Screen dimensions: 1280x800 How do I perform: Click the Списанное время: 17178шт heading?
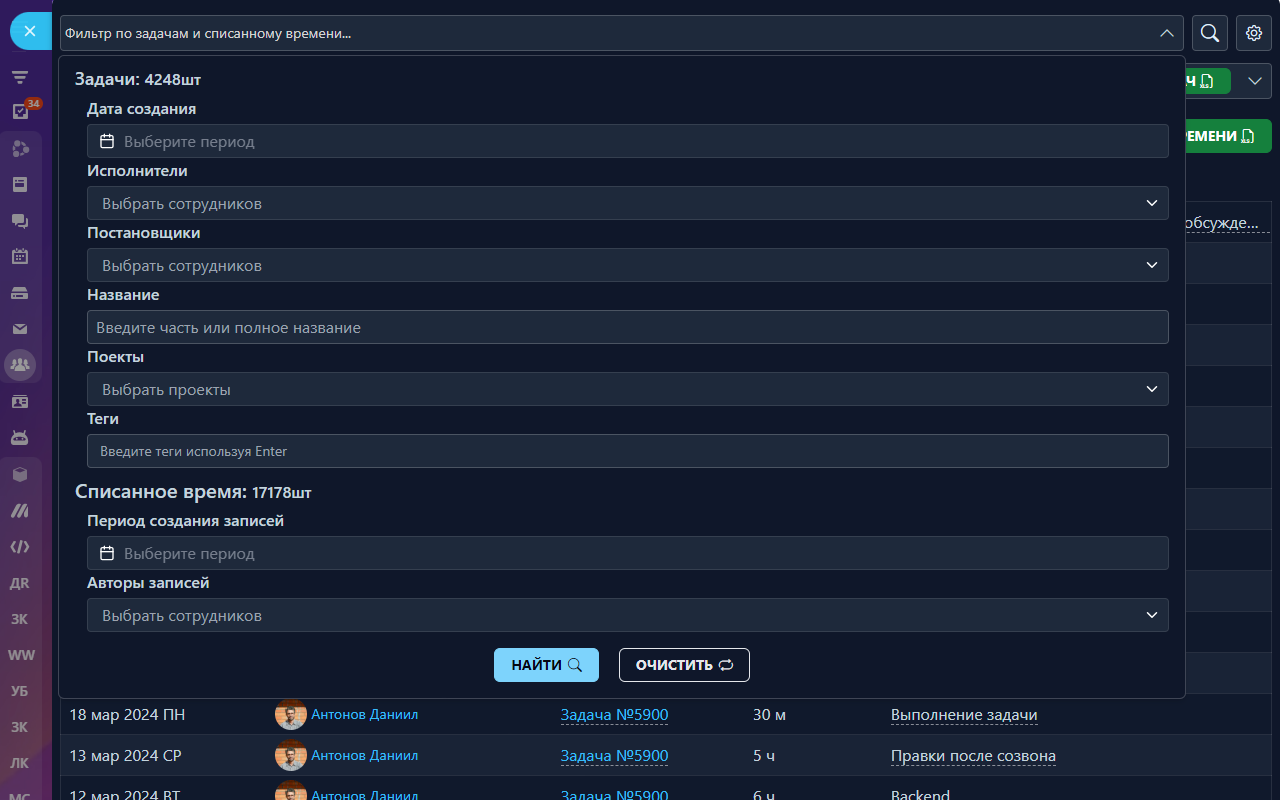193,491
